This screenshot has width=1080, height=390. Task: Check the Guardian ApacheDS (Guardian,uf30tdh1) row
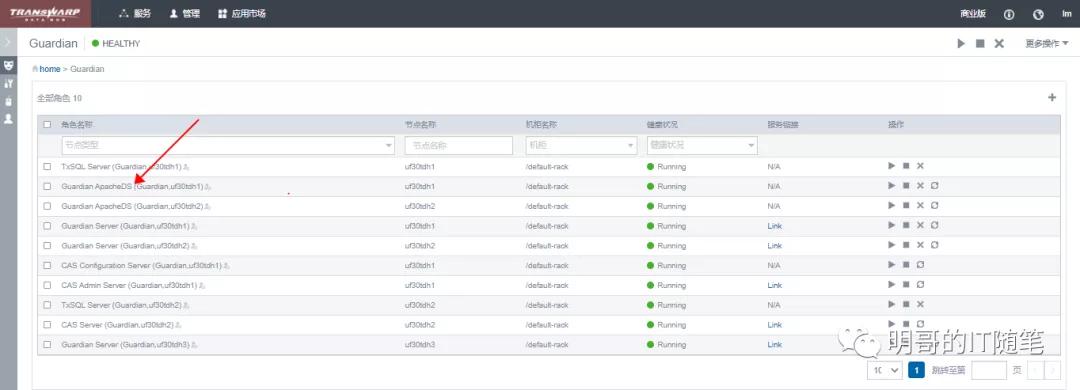click(47, 186)
